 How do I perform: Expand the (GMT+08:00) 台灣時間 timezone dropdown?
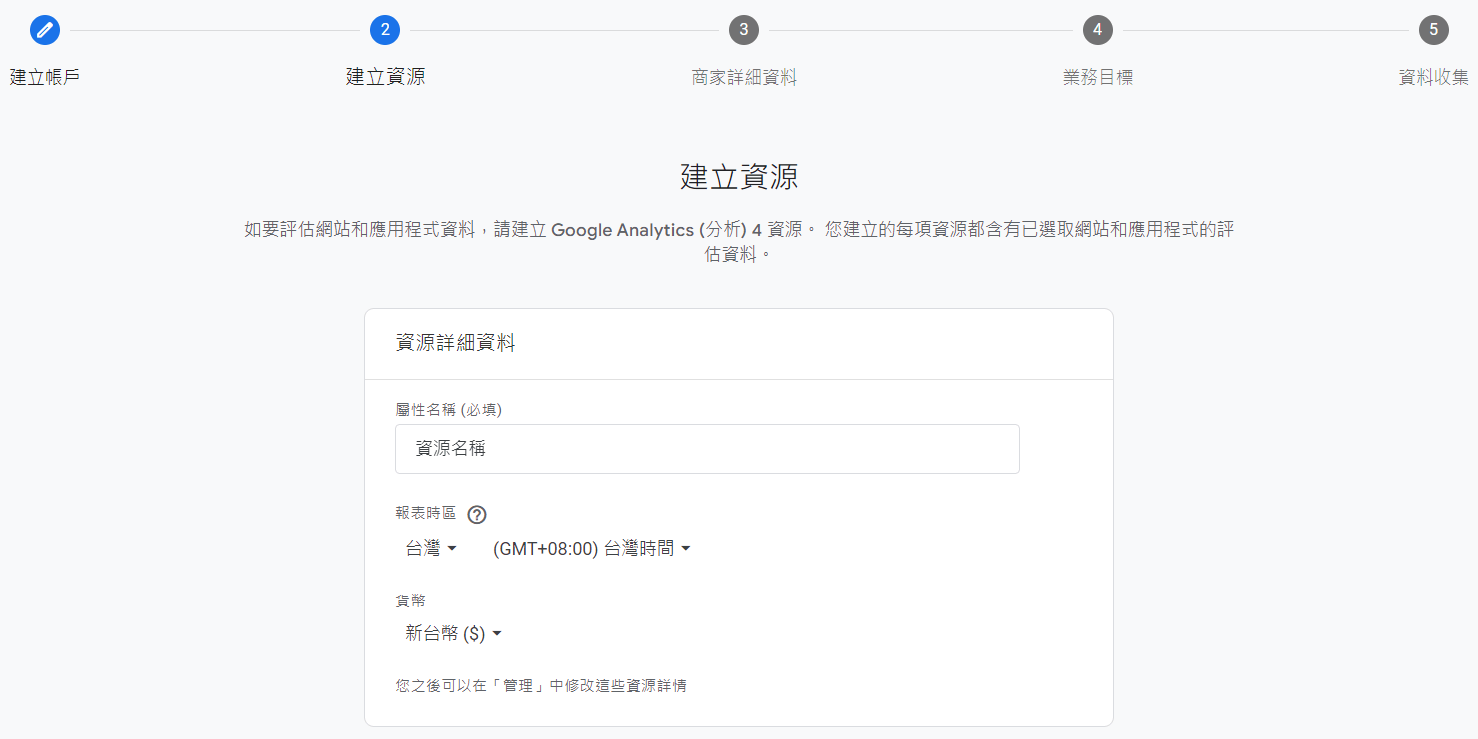point(592,549)
